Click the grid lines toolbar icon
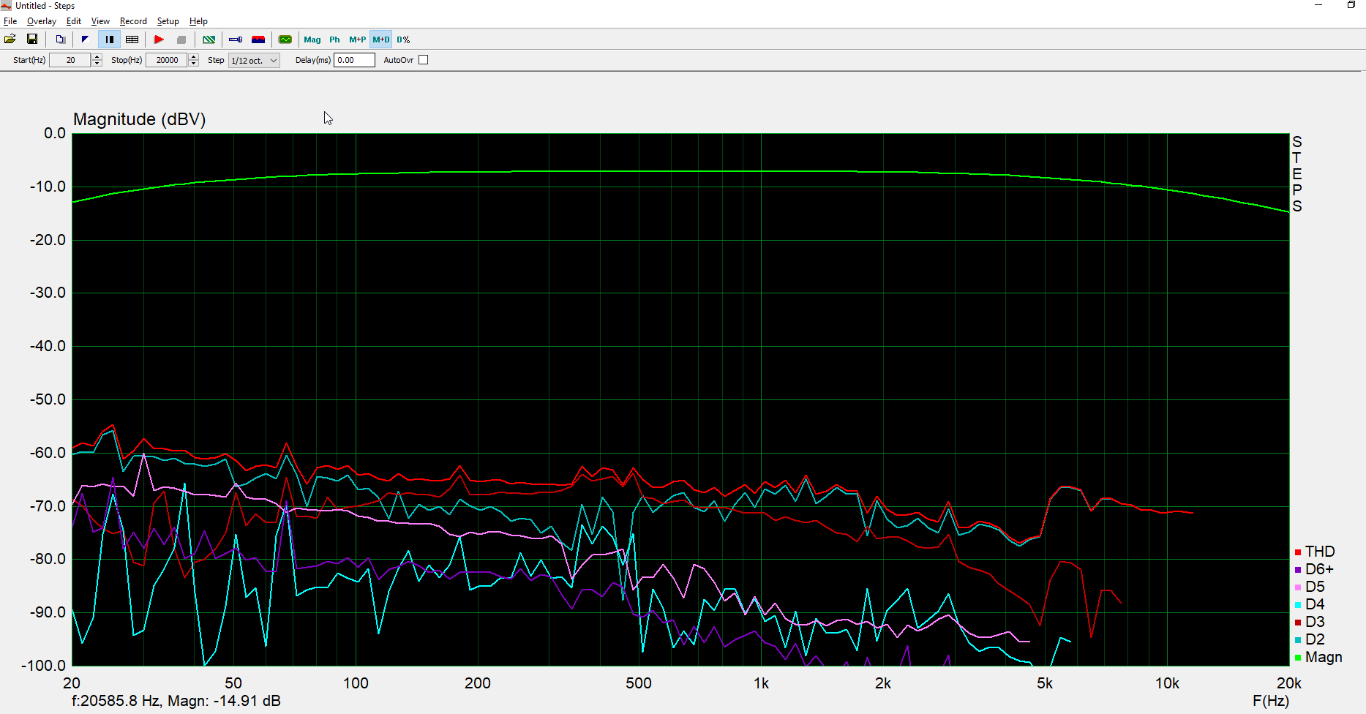Viewport: 1366px width, 714px height. 132,39
